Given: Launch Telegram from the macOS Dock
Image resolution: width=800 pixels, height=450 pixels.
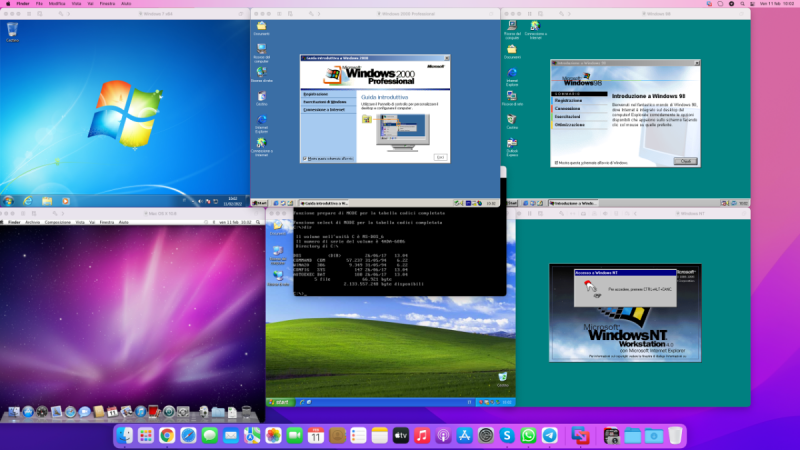Looking at the screenshot, I should click(x=550, y=436).
